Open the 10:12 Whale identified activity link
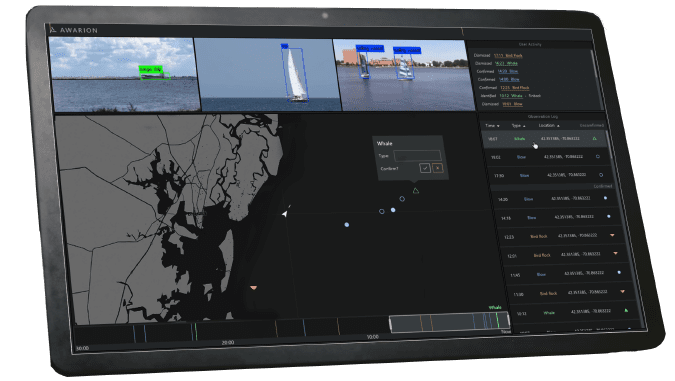This screenshot has width=675, height=381. point(511,96)
